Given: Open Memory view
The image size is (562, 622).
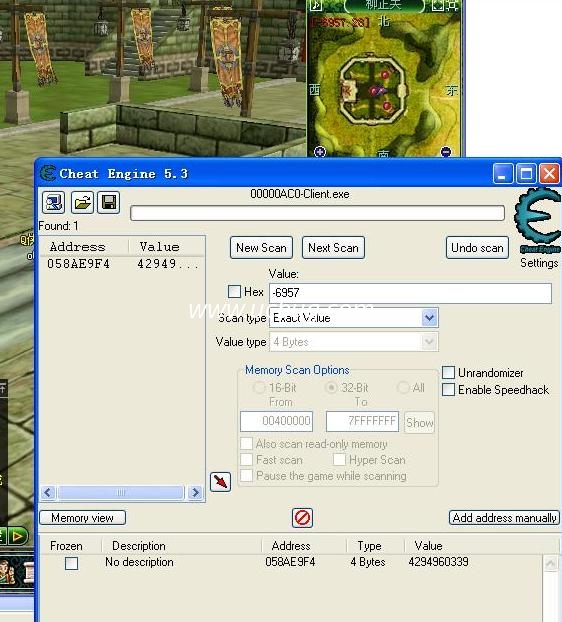Looking at the screenshot, I should [x=82, y=518].
